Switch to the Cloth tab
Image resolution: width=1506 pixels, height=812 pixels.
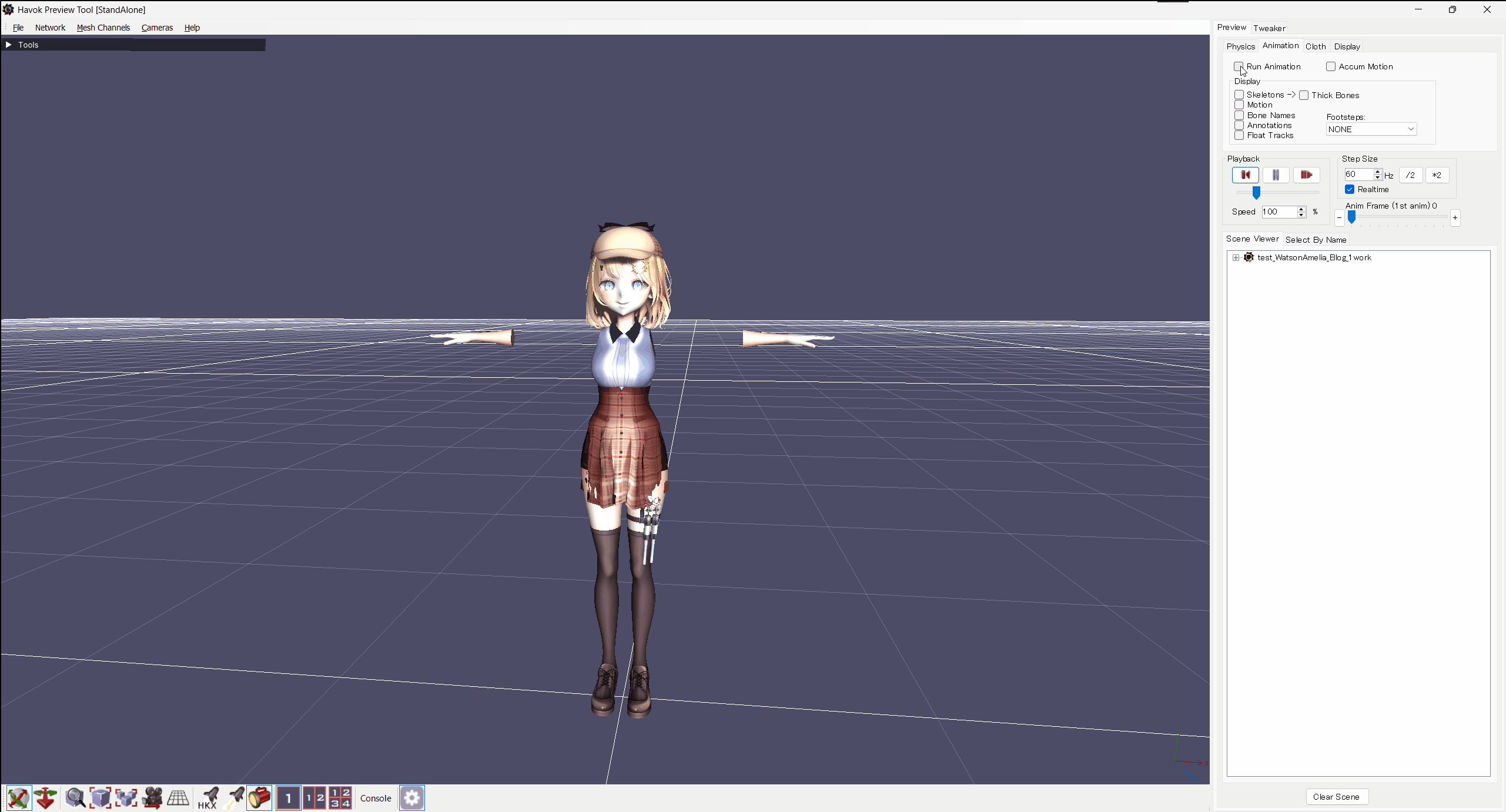[x=1316, y=46]
